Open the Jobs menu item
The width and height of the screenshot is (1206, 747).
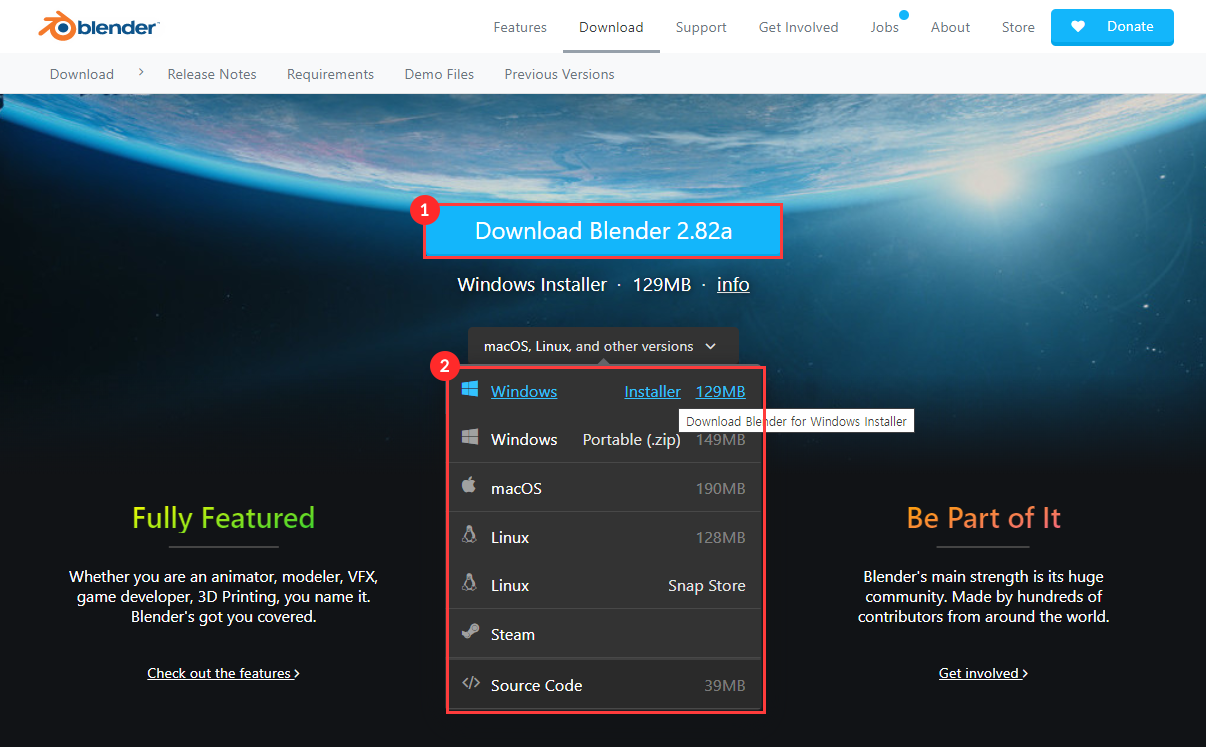pyautogui.click(x=884, y=27)
